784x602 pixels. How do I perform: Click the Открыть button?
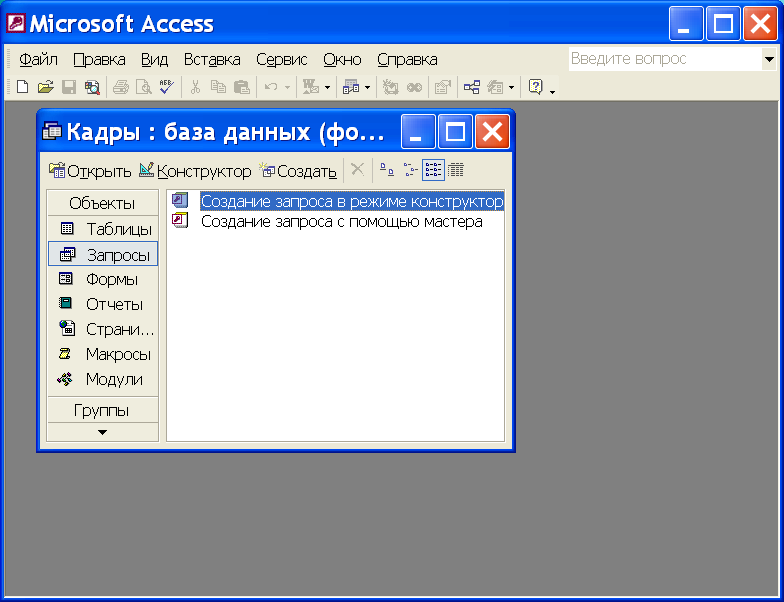tap(90, 171)
